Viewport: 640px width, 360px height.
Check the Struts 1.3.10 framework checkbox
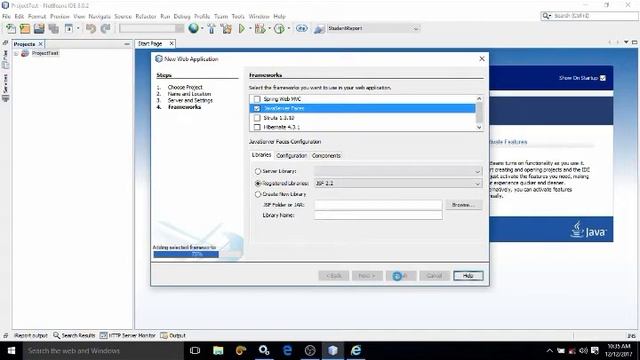coord(257,118)
